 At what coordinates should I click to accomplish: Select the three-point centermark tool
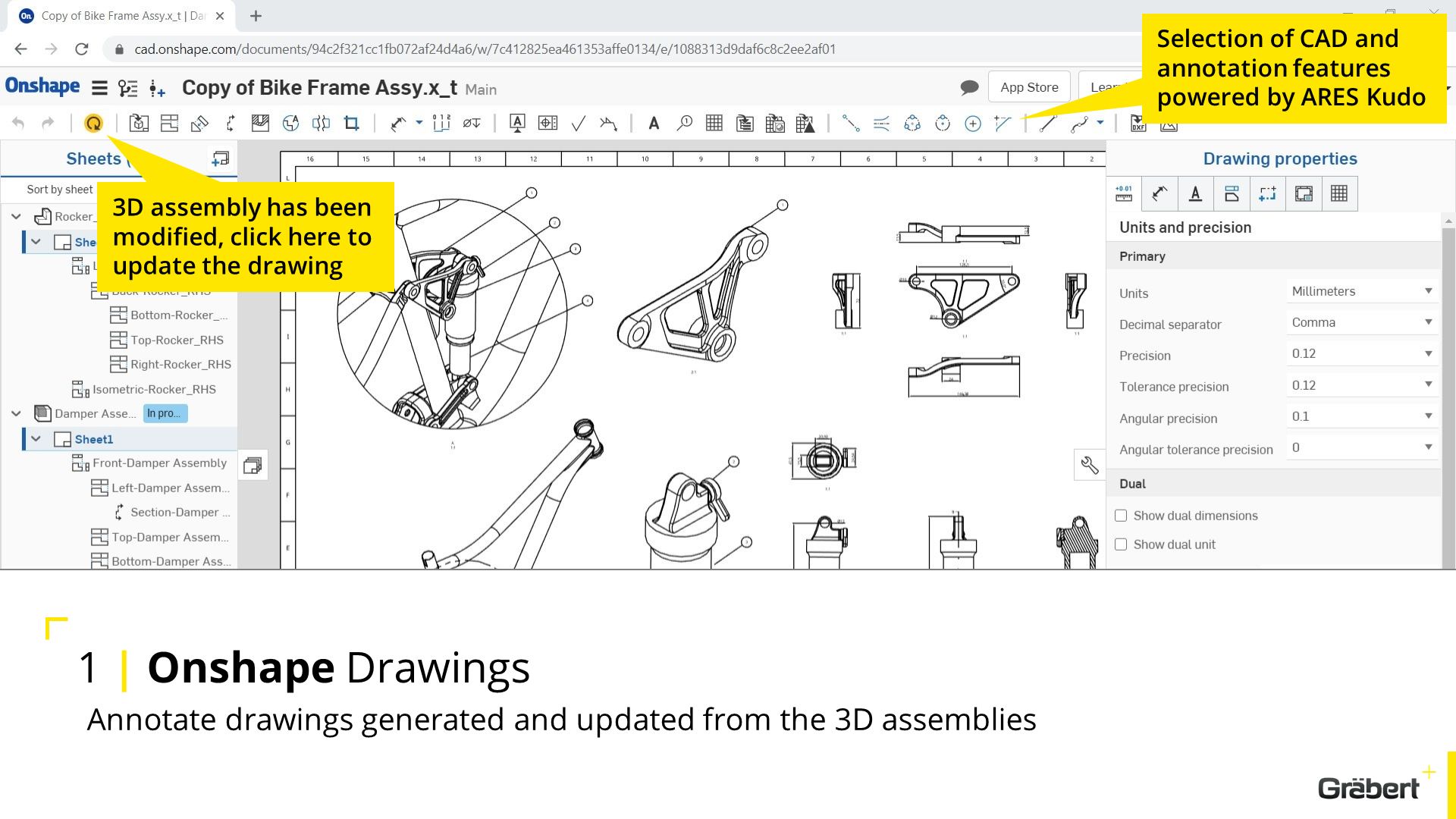click(x=912, y=123)
